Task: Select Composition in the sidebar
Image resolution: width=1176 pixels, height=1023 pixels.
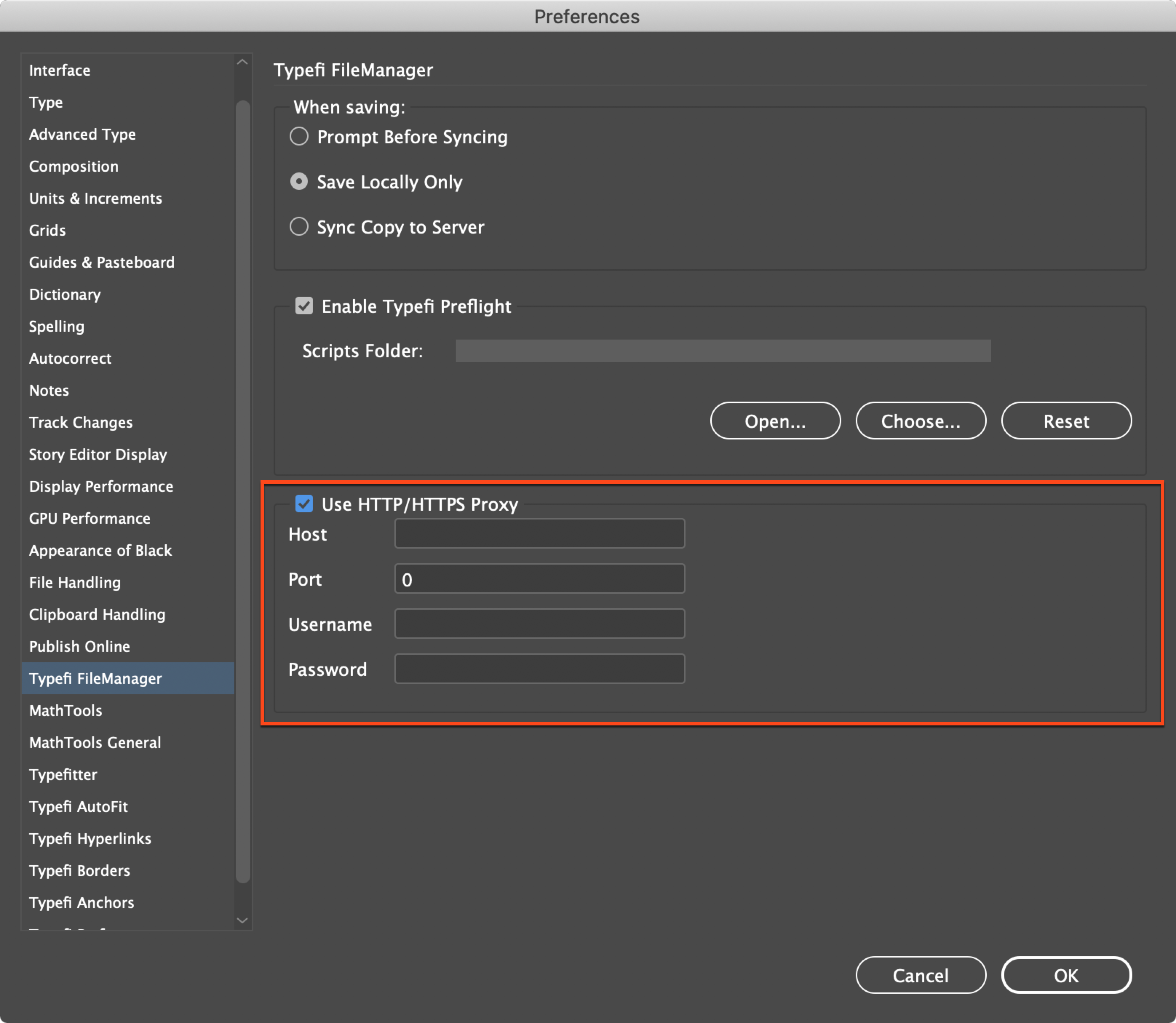Action: click(x=128, y=166)
